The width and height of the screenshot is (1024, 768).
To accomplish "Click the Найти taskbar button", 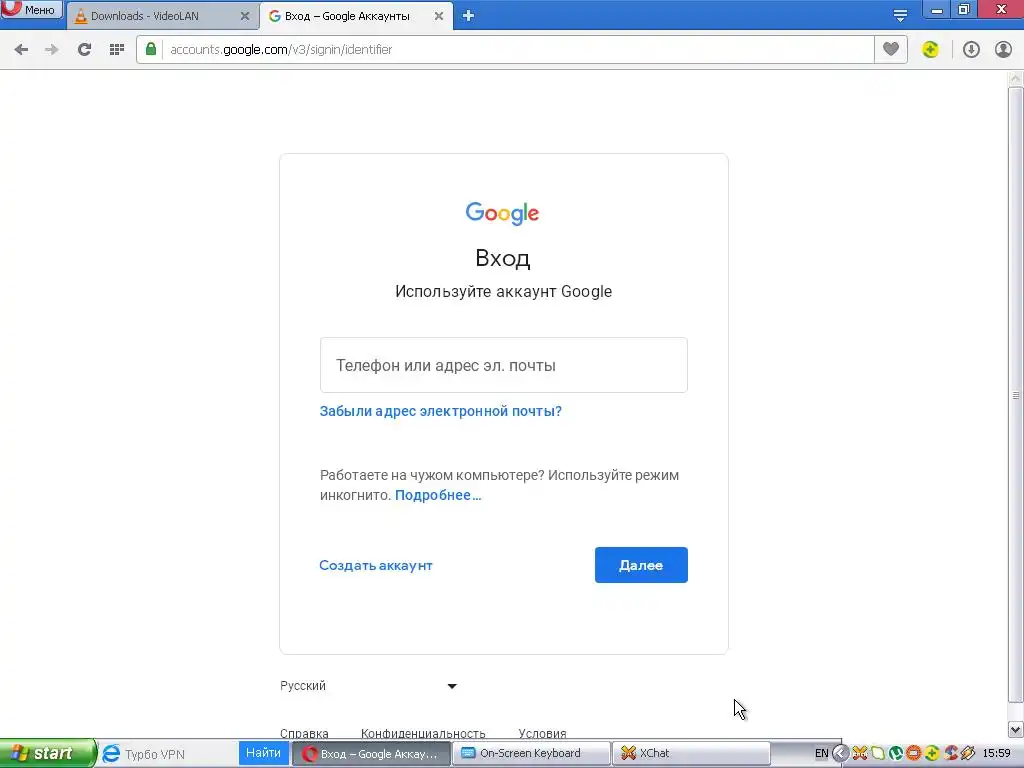I will click(263, 753).
